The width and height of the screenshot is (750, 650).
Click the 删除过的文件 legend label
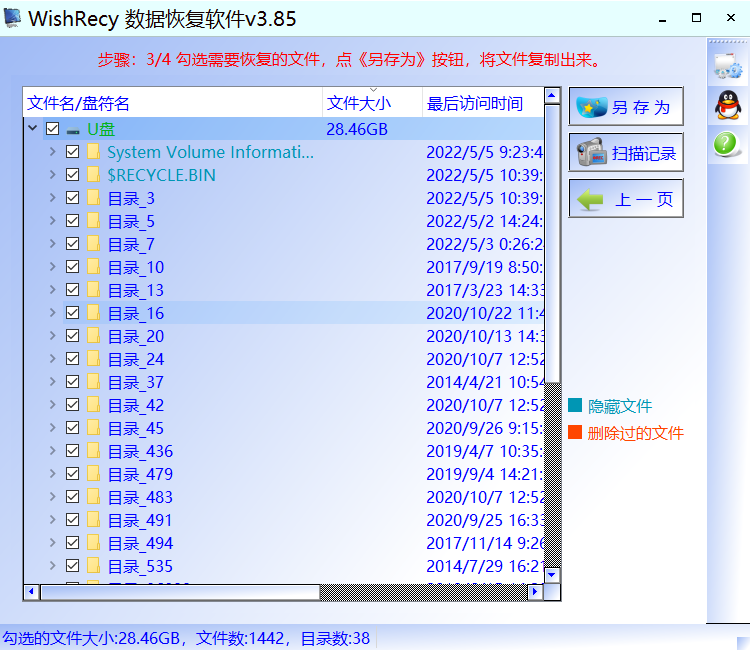636,433
